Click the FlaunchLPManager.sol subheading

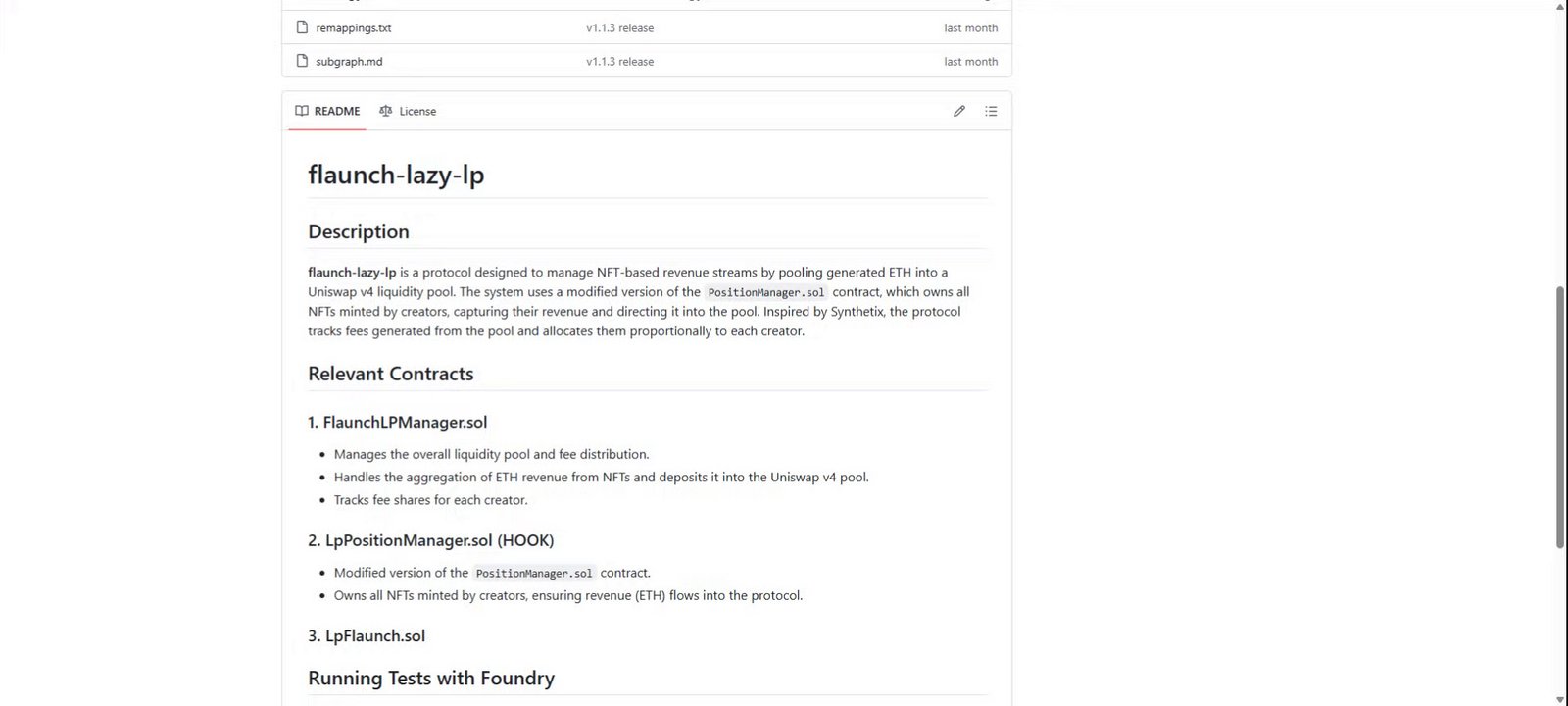click(x=397, y=422)
